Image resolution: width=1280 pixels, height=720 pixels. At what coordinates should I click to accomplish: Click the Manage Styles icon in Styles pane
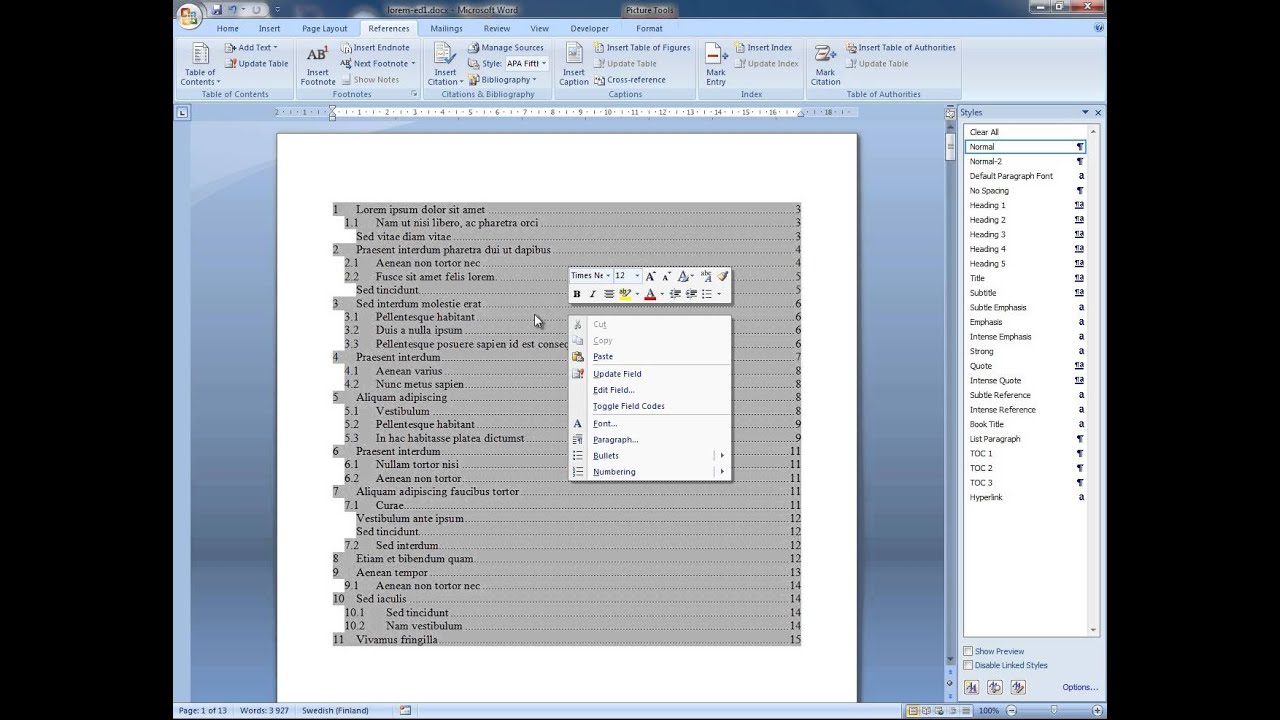1018,687
